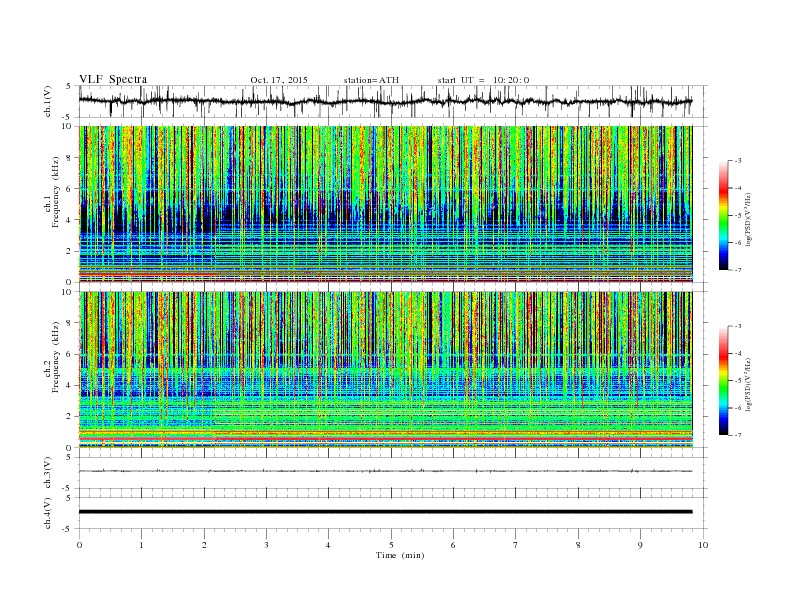Click the date text 'Oct. 17, 2015'

click(279, 80)
